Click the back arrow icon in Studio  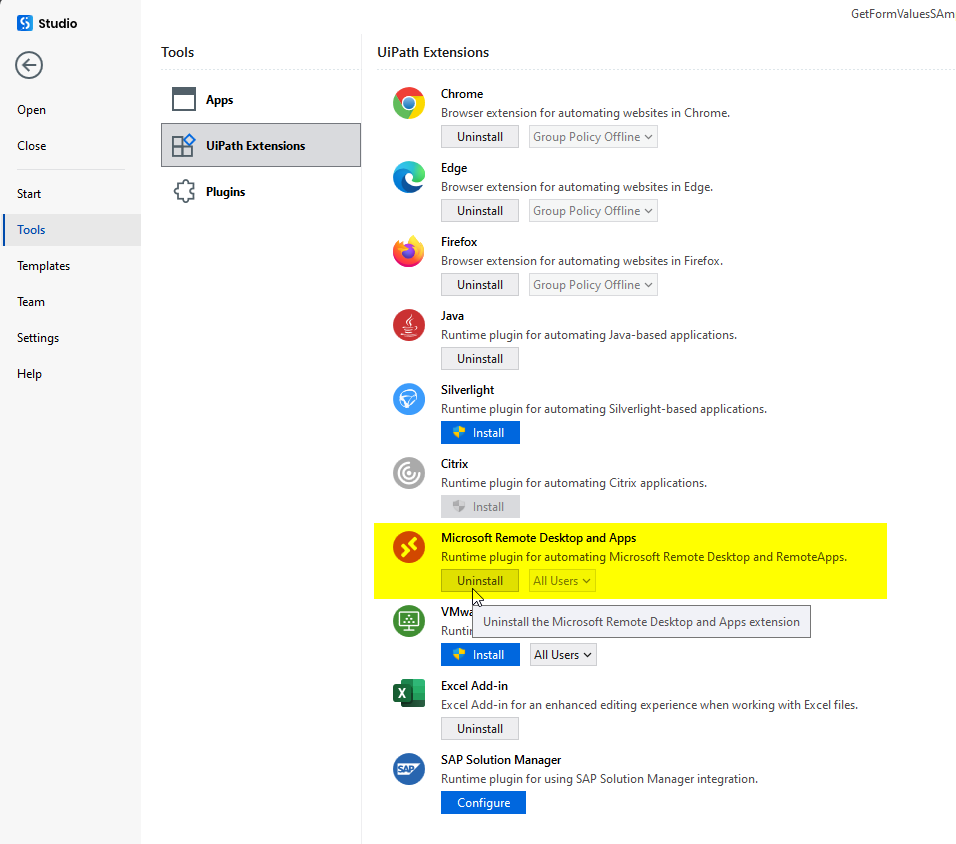(x=29, y=65)
